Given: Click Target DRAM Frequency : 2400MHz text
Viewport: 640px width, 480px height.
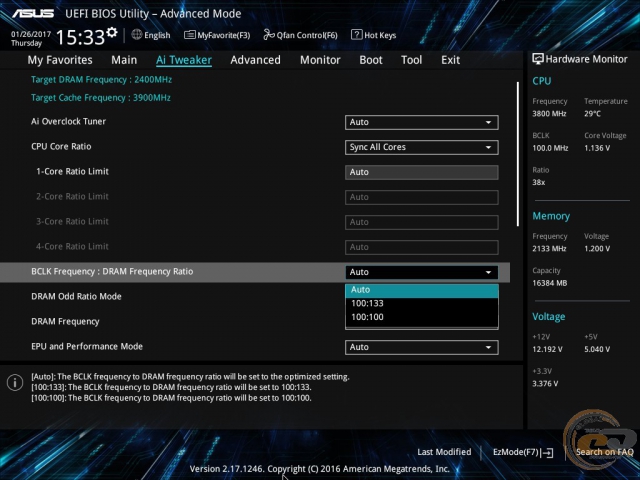Looking at the screenshot, I should pyautogui.click(x=102, y=80).
